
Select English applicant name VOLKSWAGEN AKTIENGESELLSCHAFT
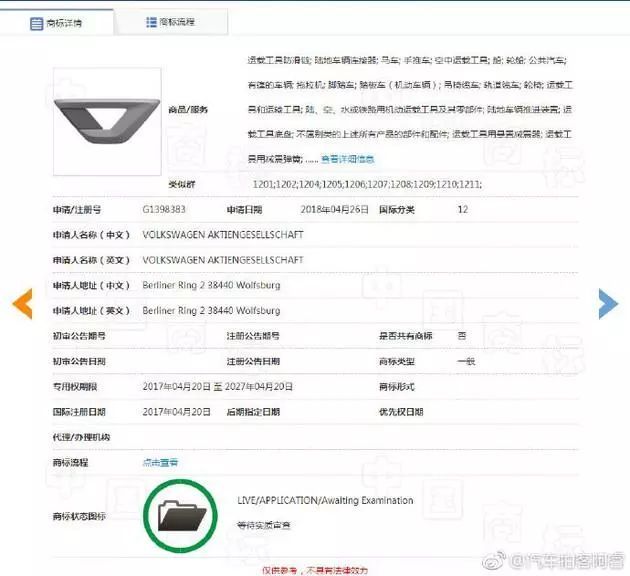pos(223,260)
